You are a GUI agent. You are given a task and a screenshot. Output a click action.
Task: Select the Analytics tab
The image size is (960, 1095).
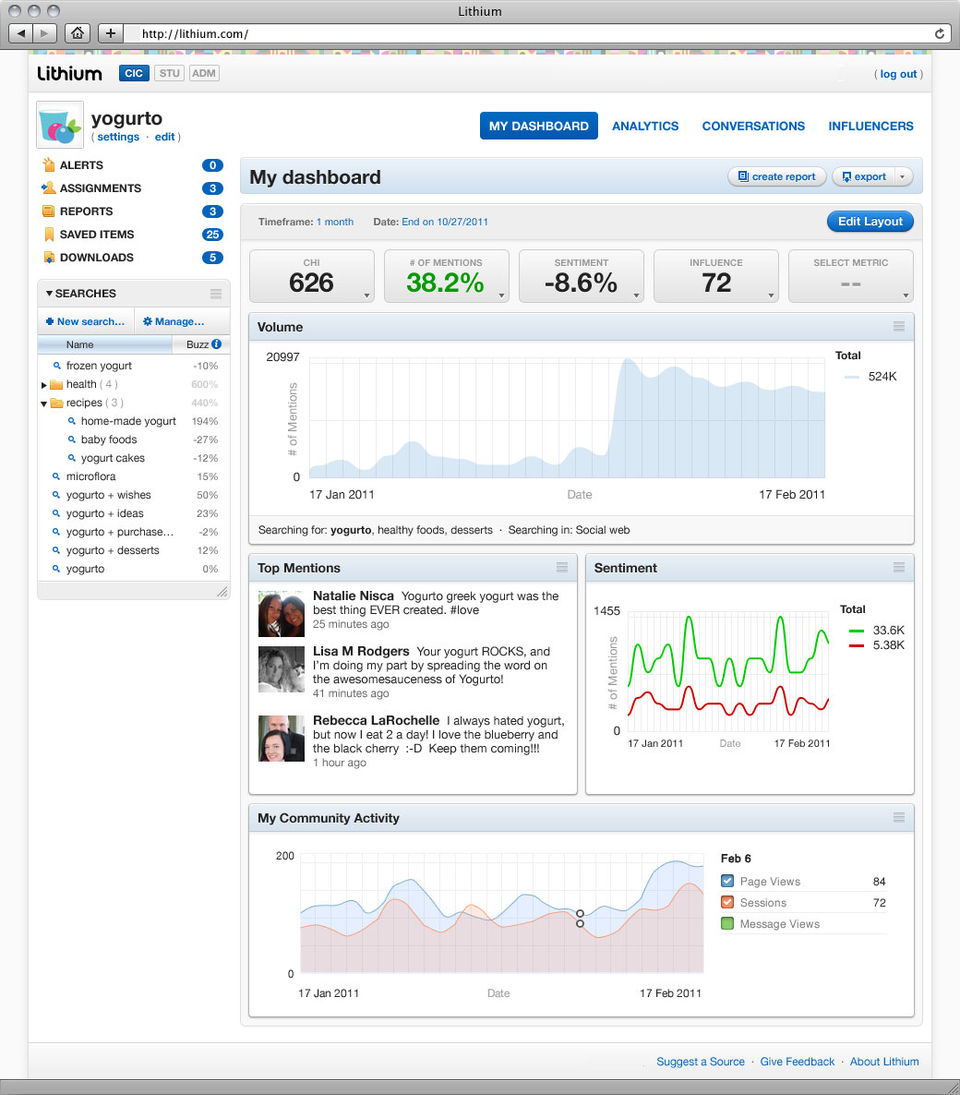pyautogui.click(x=645, y=126)
